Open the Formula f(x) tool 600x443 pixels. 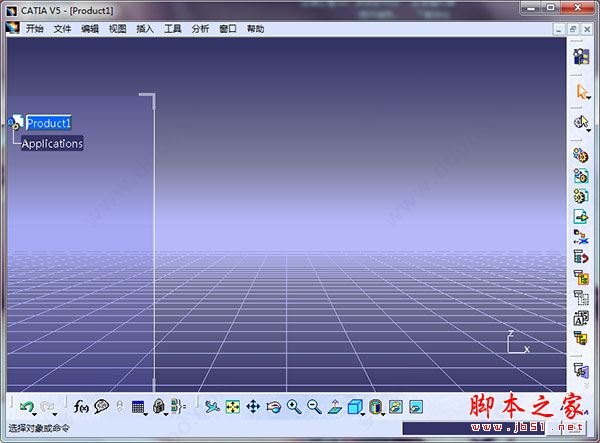click(x=81, y=406)
